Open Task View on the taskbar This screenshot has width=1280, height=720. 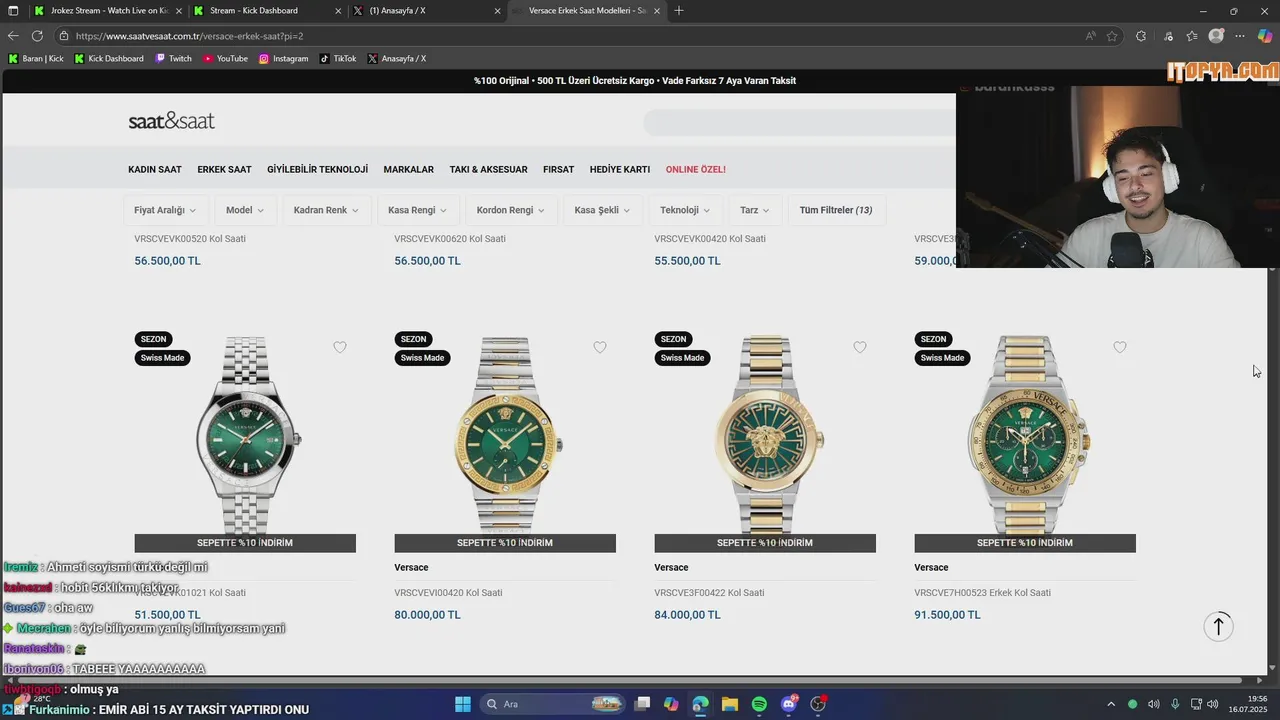[x=642, y=704]
